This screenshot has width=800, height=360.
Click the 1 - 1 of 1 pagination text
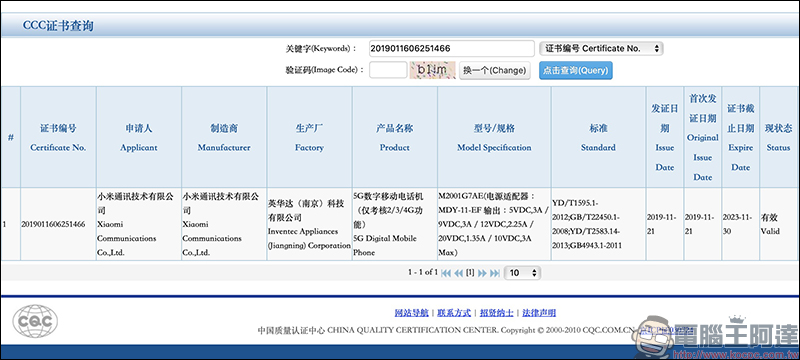(423, 273)
